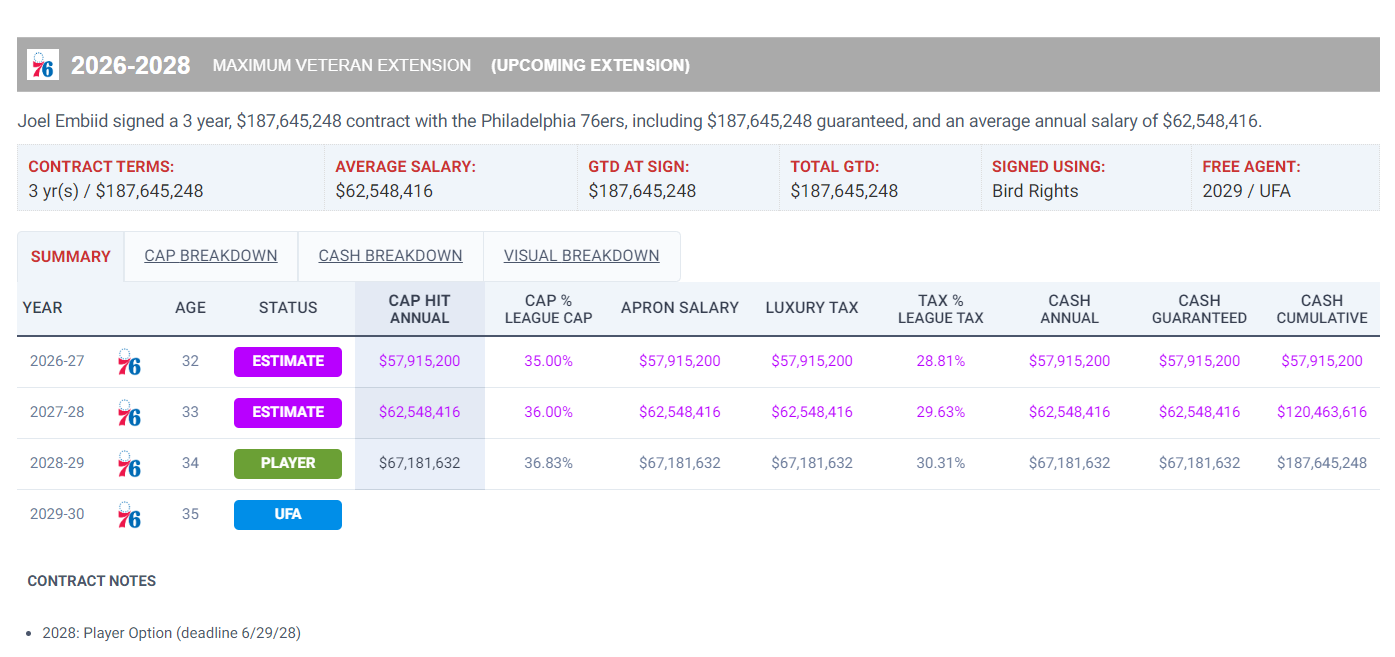The height and width of the screenshot is (657, 1395).
Task: Open the Visual Breakdown tab
Action: [x=582, y=256]
